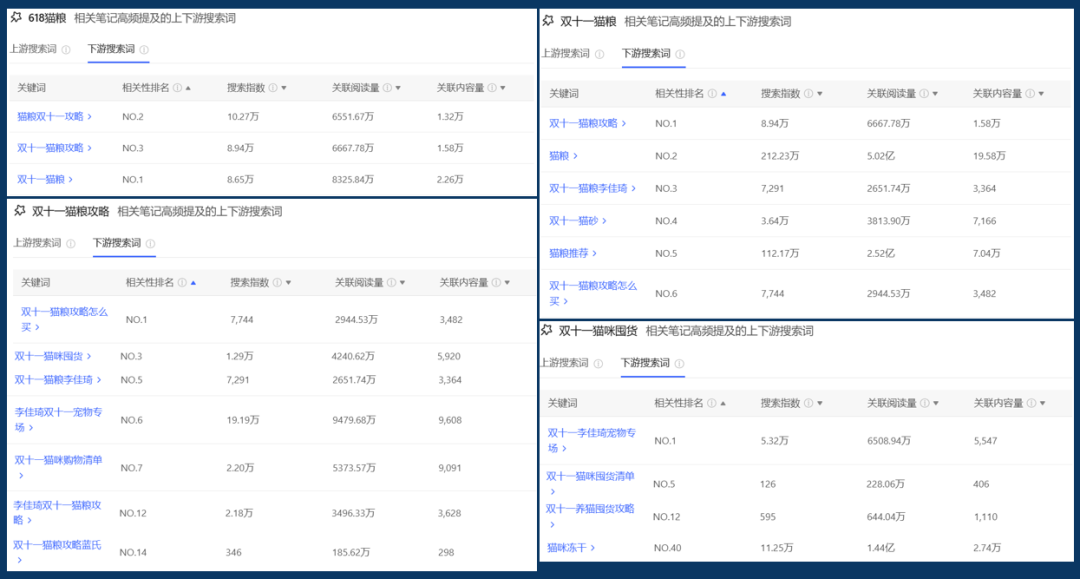Click the pin icon beside the 618猫粮 title
The image size is (1080, 579).
(16, 17)
